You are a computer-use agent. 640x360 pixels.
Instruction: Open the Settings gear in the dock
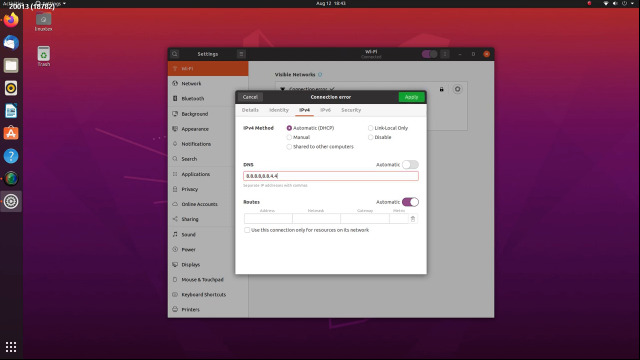pos(11,201)
